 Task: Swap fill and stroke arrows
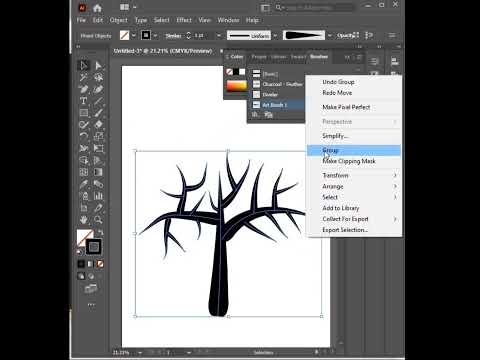100,232
